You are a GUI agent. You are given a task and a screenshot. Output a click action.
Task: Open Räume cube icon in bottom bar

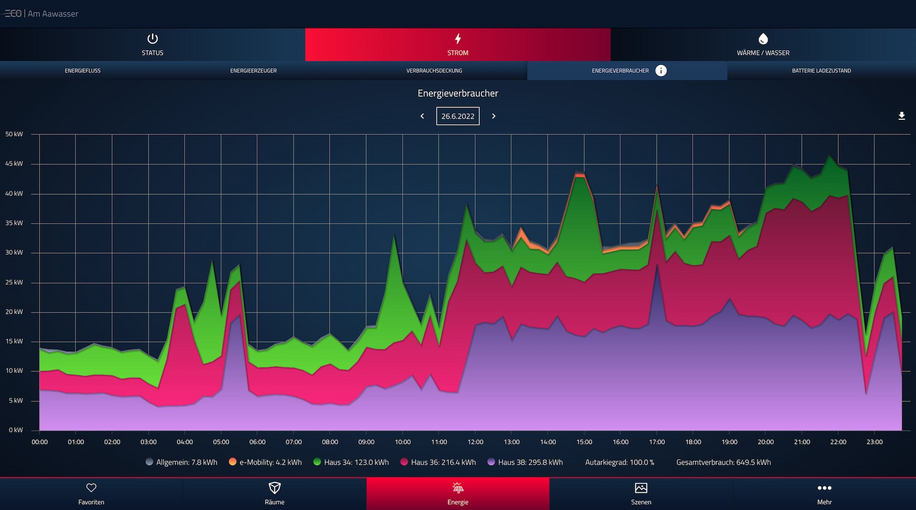pos(274,488)
